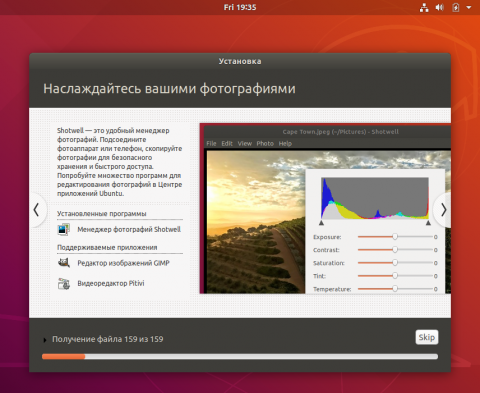480x393 pixels.
Task: Click the Tint slider handle
Action: [395, 276]
